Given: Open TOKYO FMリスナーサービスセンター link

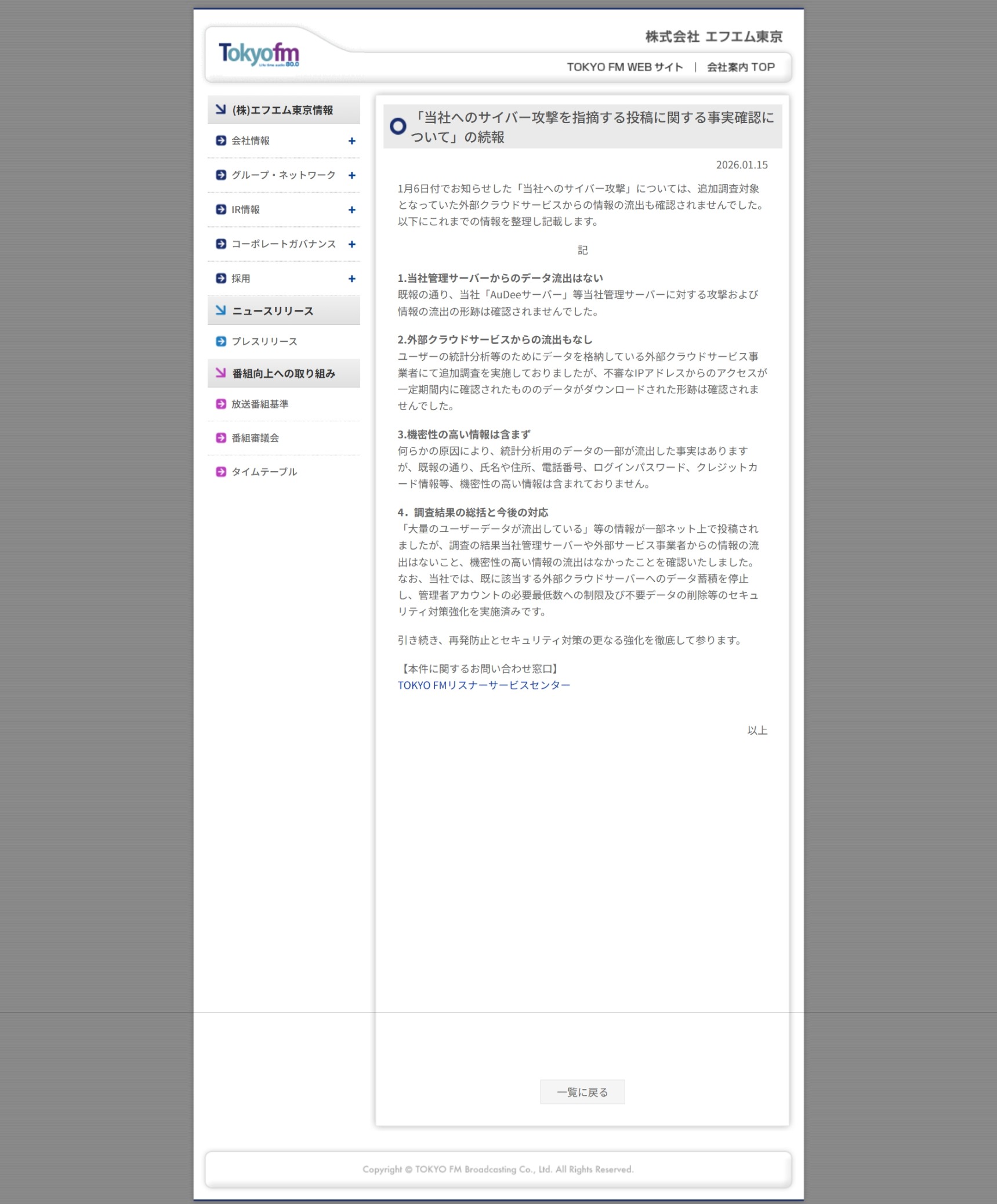Looking at the screenshot, I should (x=484, y=685).
